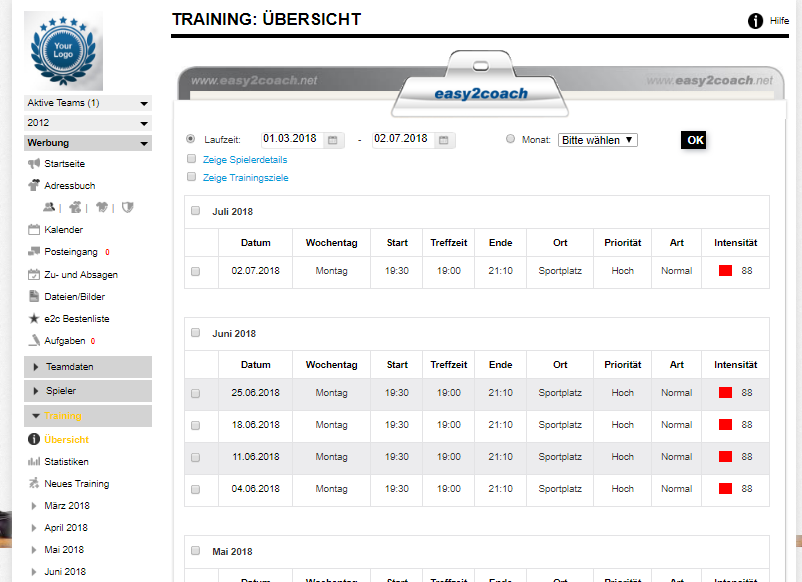
Task: Open the Zu- und Absagen menu item
Action: 80,274
